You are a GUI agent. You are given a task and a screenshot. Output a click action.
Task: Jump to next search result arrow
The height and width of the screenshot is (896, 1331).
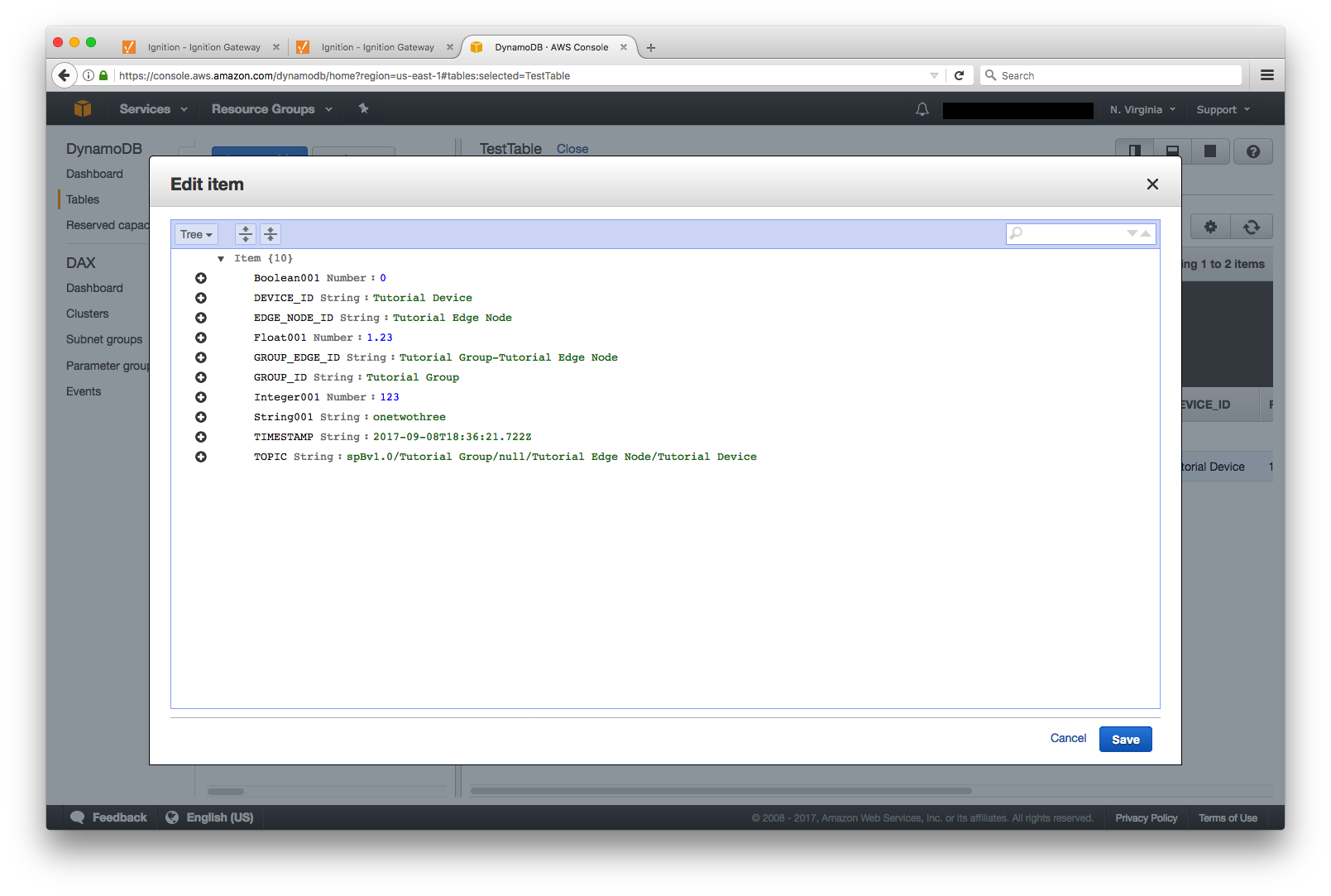pyautogui.click(x=1132, y=233)
